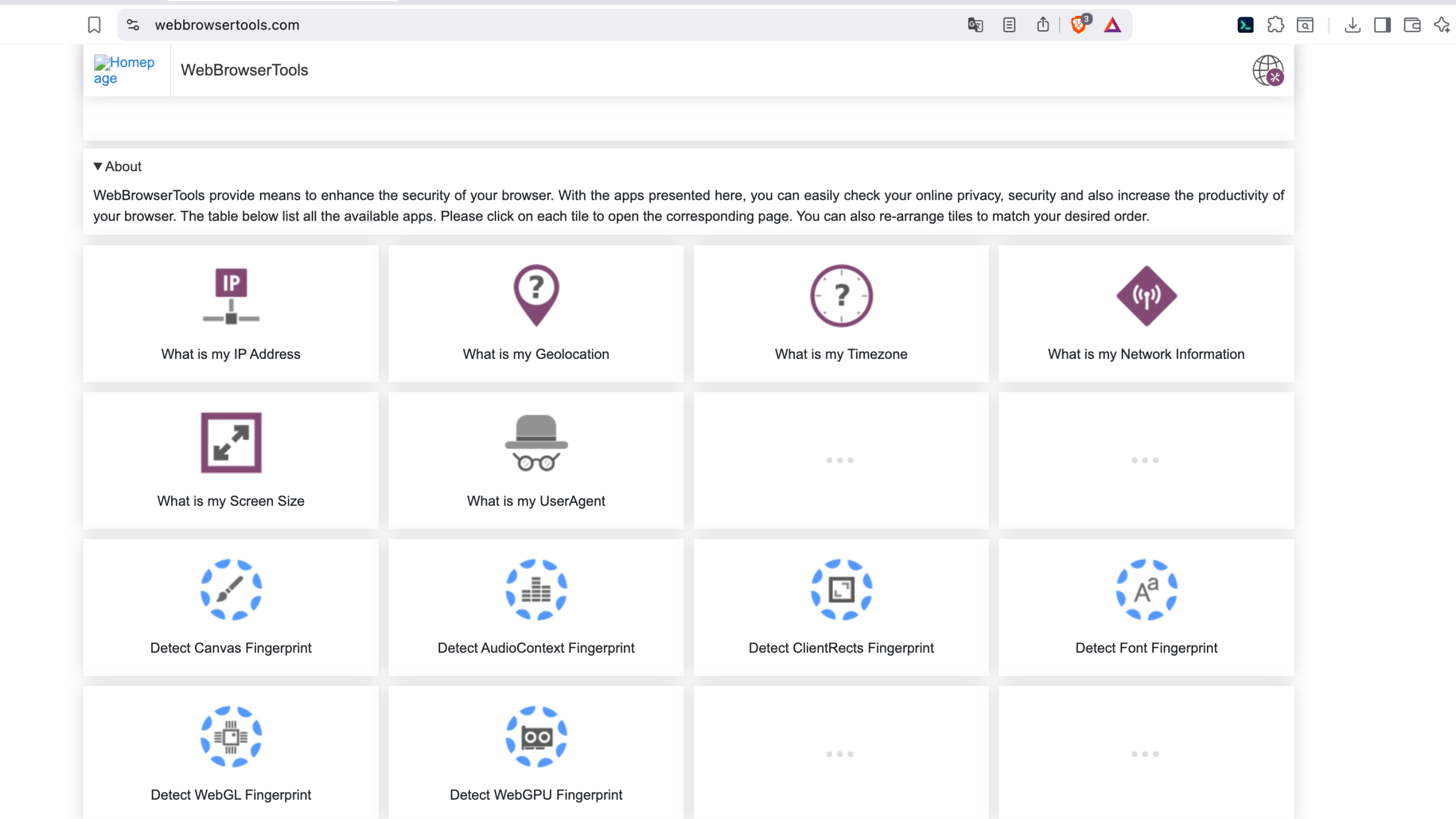Toggle reader mode icon
1456x819 pixels.
1009,25
